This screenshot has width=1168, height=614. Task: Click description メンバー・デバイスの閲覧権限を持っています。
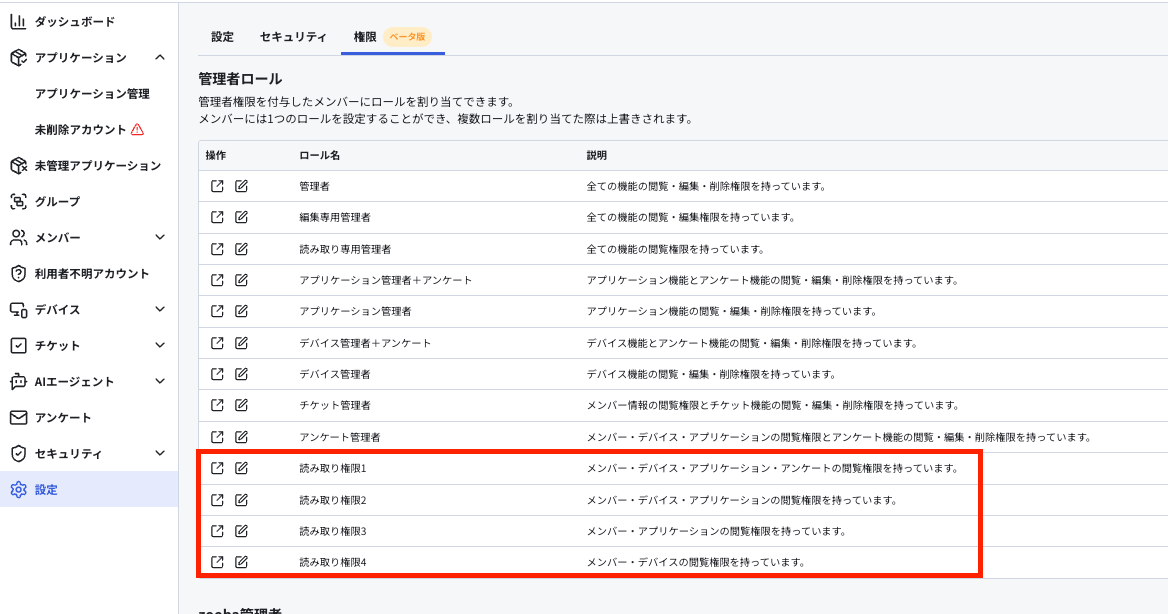[696, 563]
